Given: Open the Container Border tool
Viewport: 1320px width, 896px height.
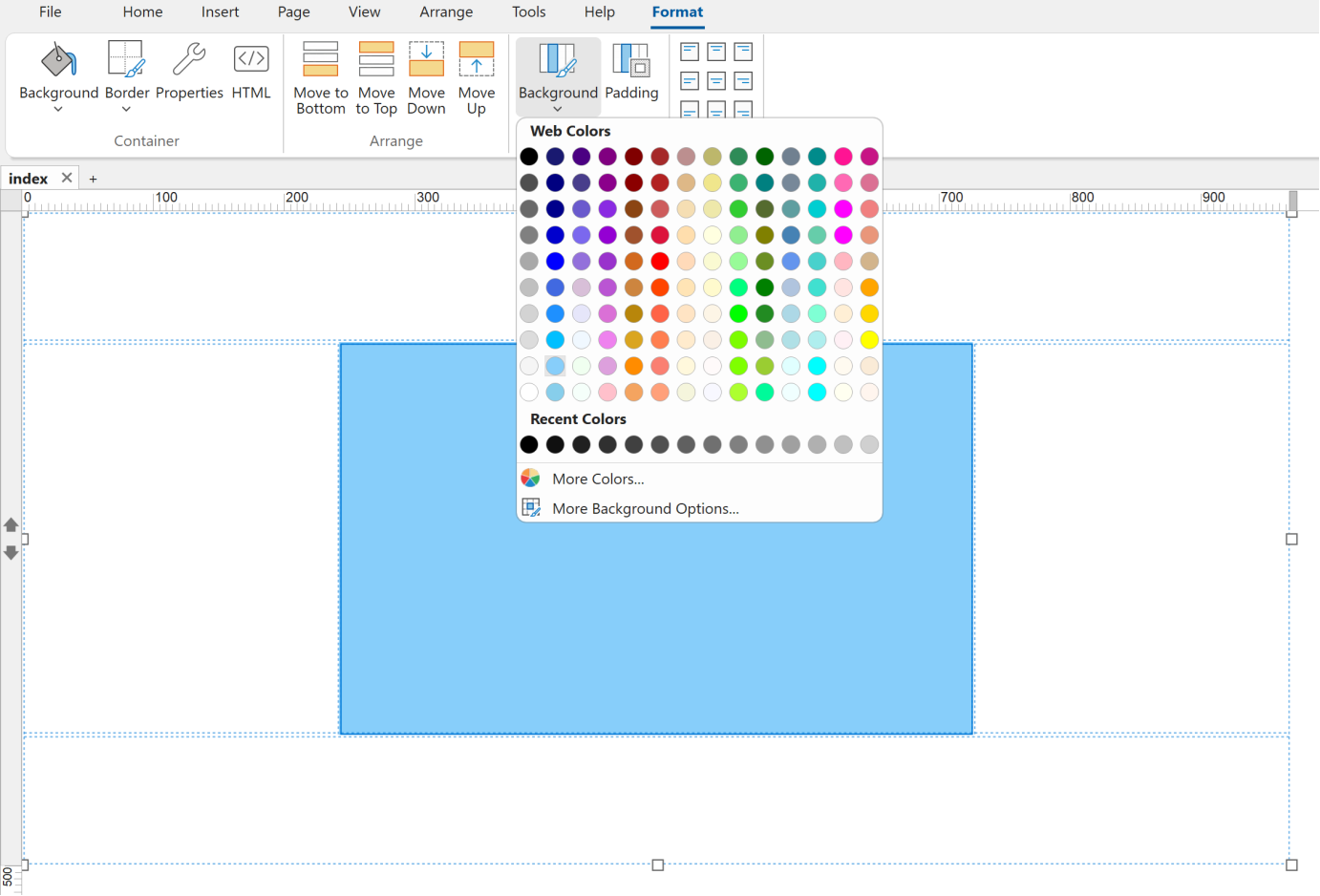Looking at the screenshot, I should tap(126, 60).
